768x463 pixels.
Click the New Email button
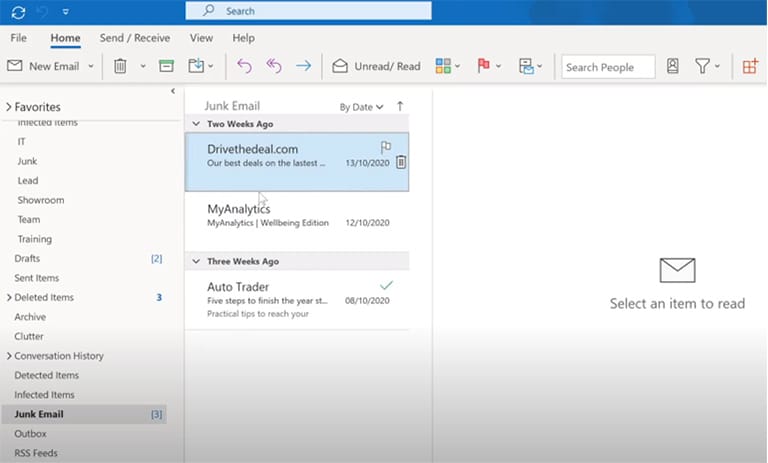(x=43, y=66)
